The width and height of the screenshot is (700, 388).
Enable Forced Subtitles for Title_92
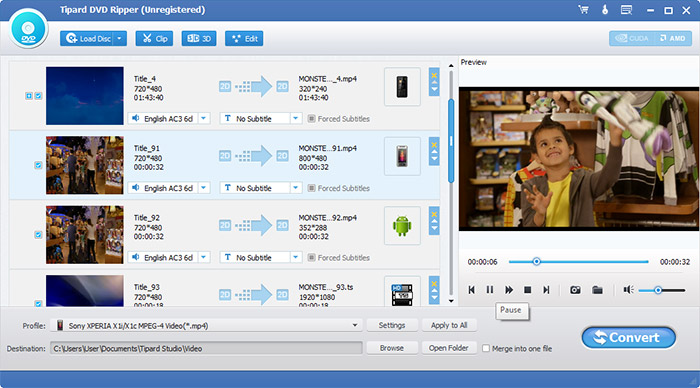[312, 258]
